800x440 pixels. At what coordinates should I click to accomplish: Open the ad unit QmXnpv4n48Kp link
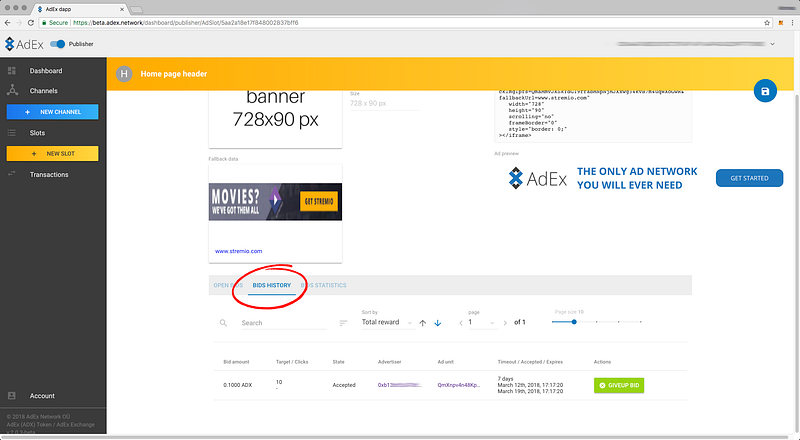coord(459,385)
